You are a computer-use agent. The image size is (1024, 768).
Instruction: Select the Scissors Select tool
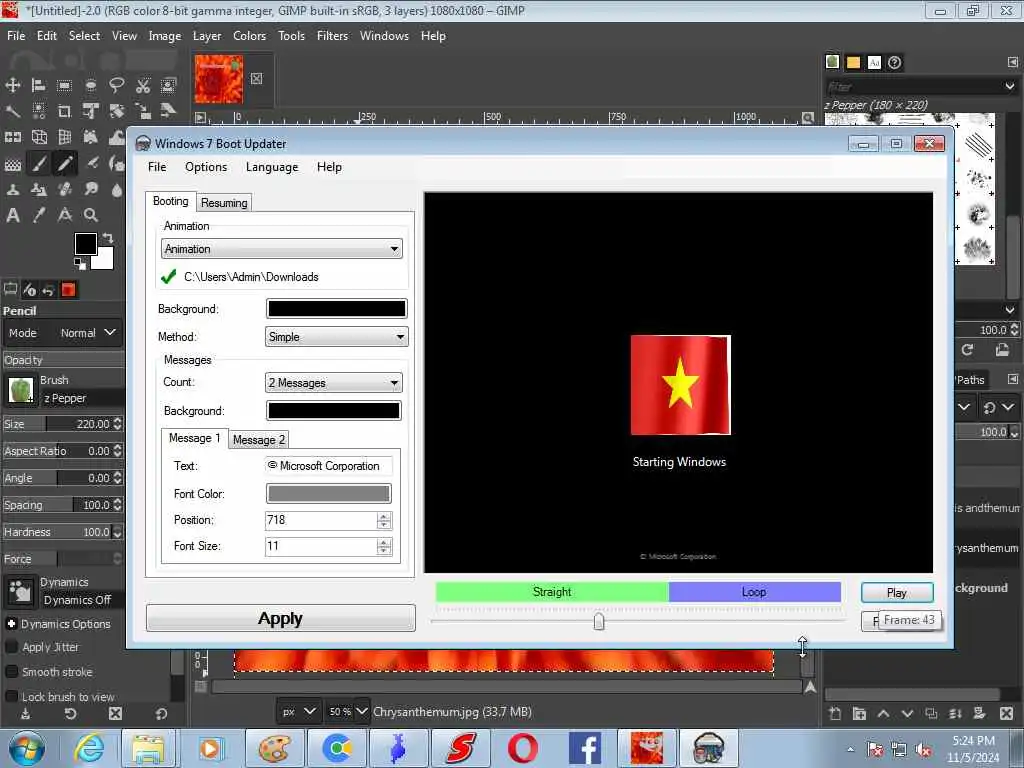point(143,85)
